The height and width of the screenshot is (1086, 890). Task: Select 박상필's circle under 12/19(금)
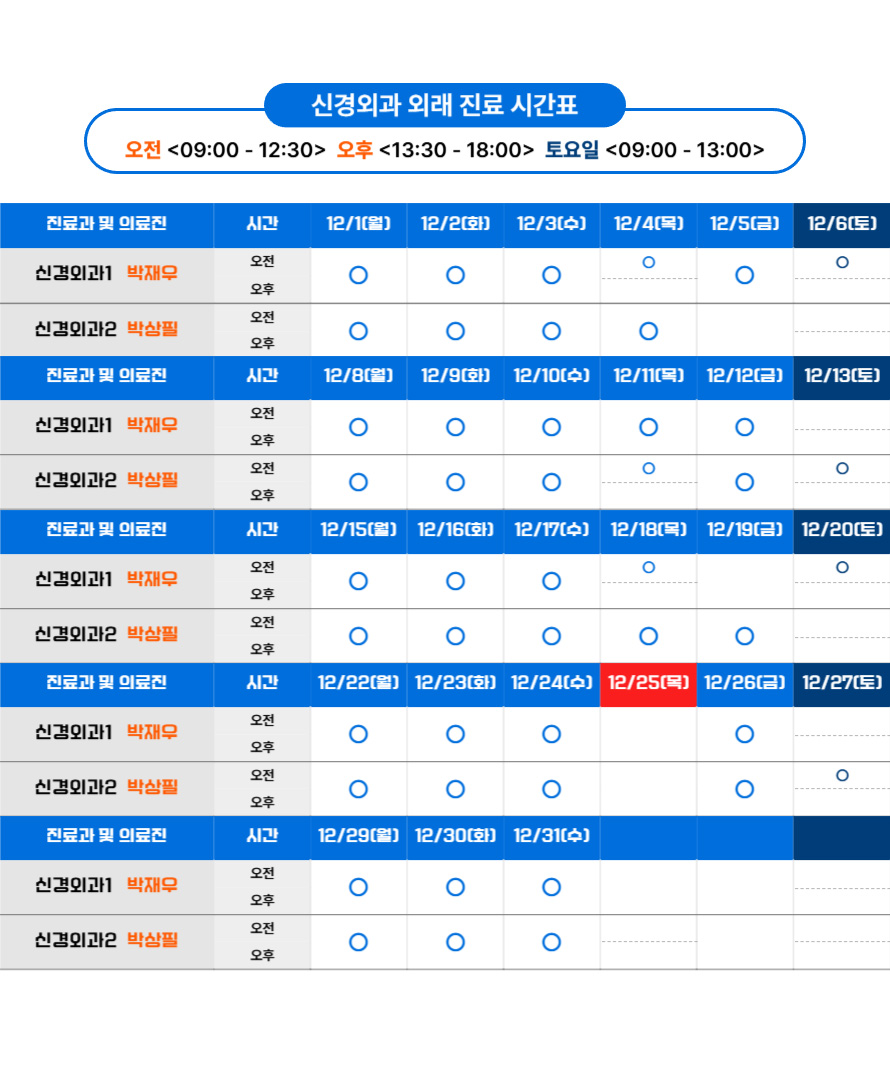(744, 636)
